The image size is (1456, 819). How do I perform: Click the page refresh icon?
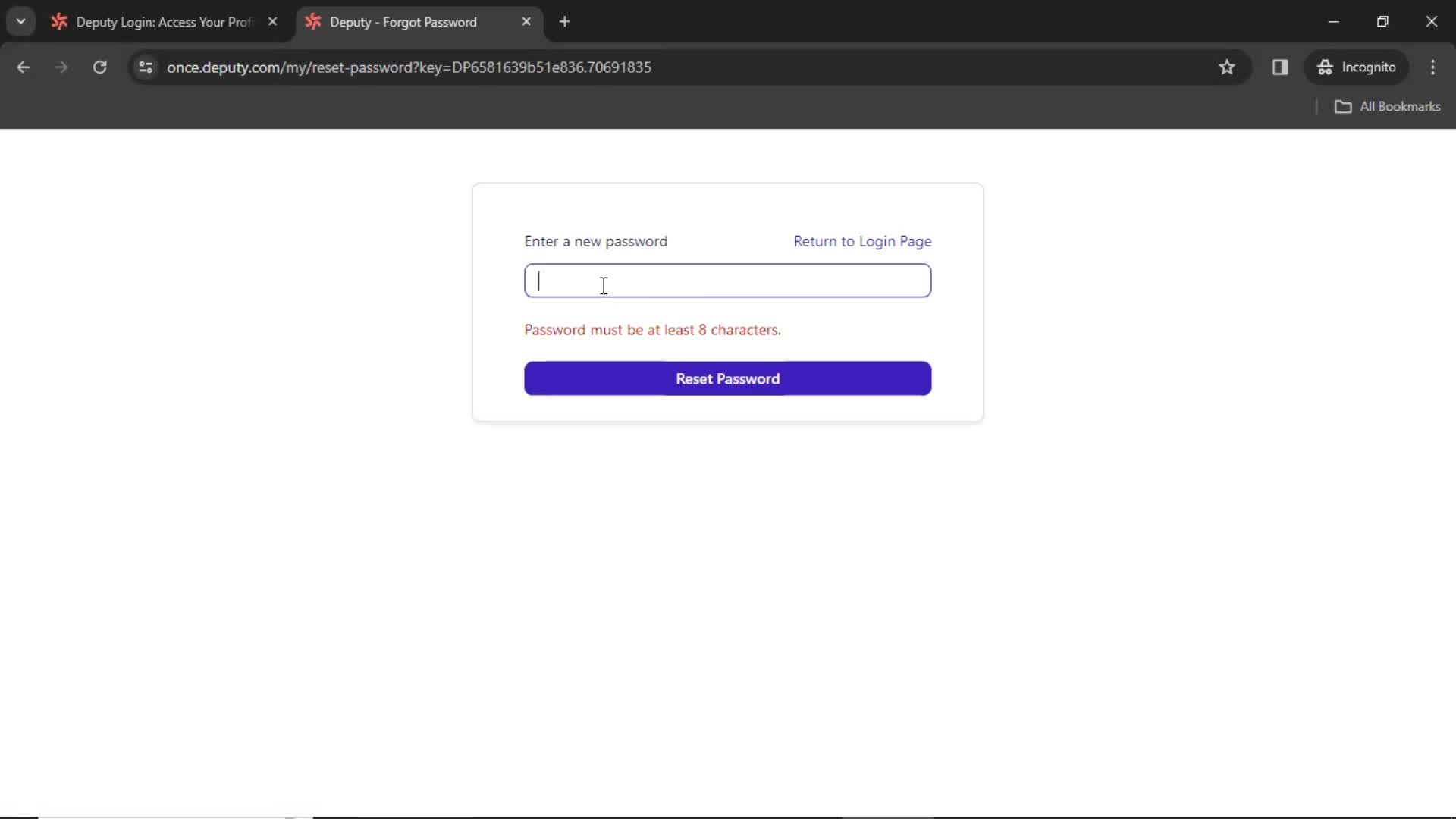tap(99, 67)
